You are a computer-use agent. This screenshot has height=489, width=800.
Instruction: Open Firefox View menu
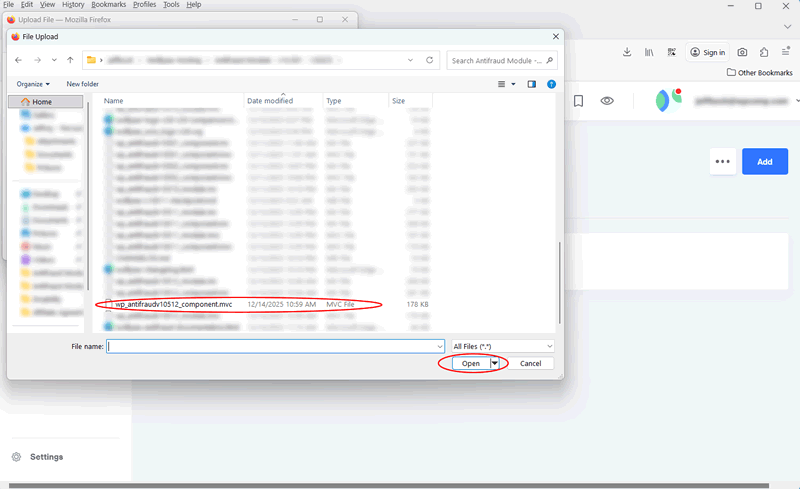pos(47,5)
